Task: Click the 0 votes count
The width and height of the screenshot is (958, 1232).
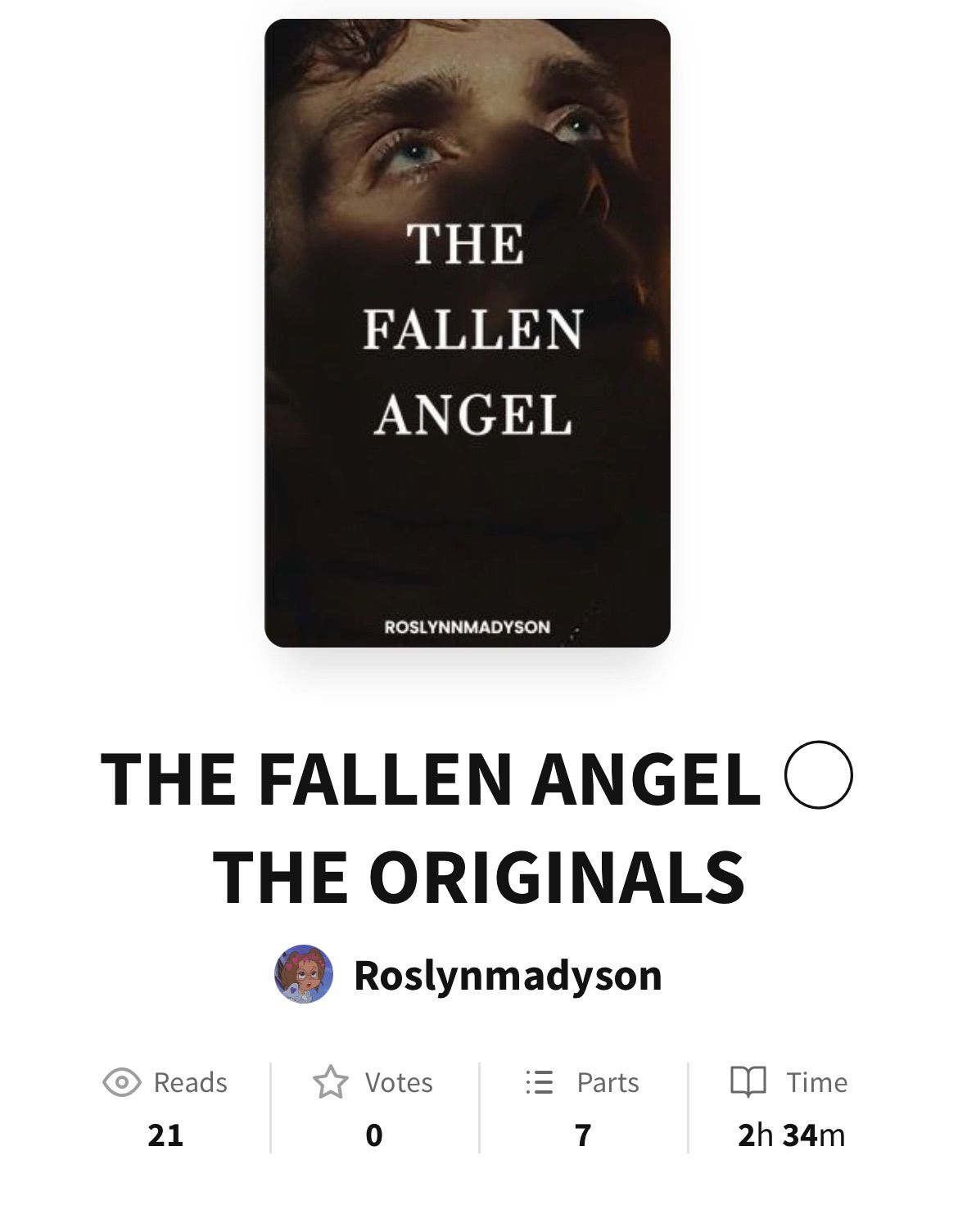Action: point(374,1135)
